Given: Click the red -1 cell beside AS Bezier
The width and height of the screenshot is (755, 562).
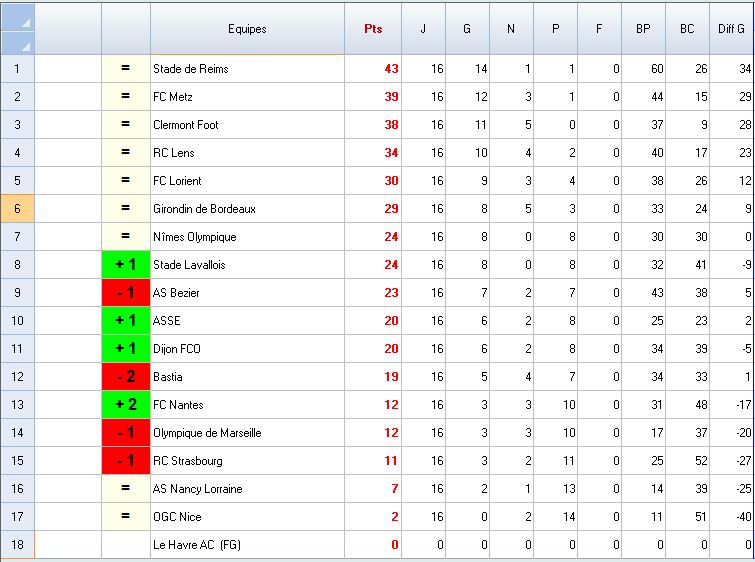Looking at the screenshot, I should coord(126,293).
